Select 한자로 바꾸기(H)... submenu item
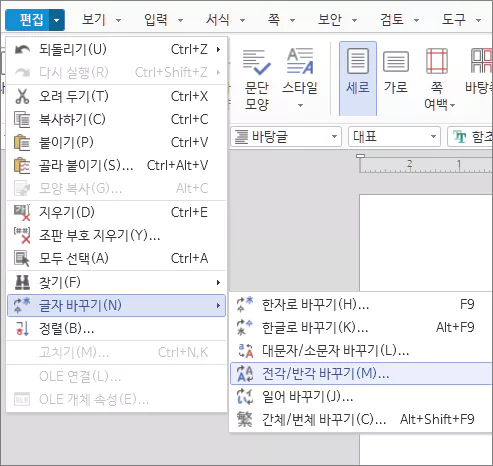Image resolution: width=493 pixels, height=466 pixels. (x=362, y=304)
